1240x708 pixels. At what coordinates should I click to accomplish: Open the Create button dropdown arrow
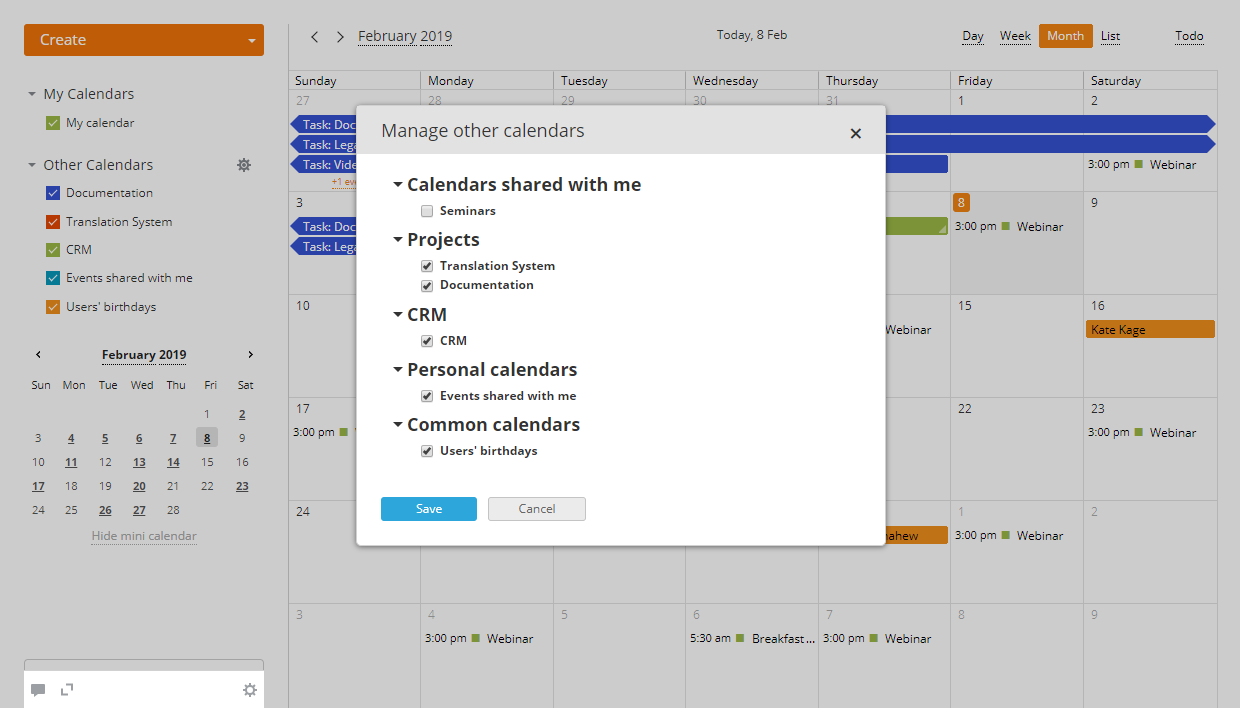[251, 40]
